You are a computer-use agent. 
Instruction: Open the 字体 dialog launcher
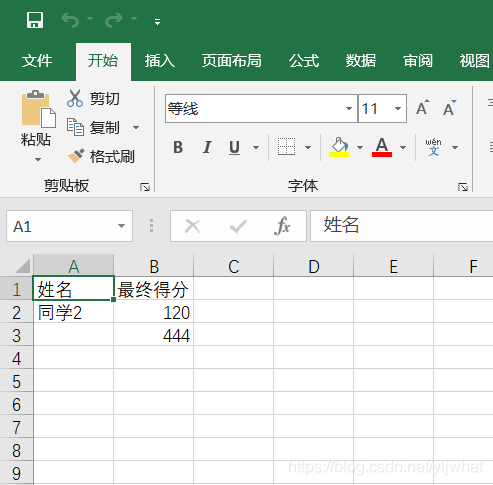pos(463,187)
